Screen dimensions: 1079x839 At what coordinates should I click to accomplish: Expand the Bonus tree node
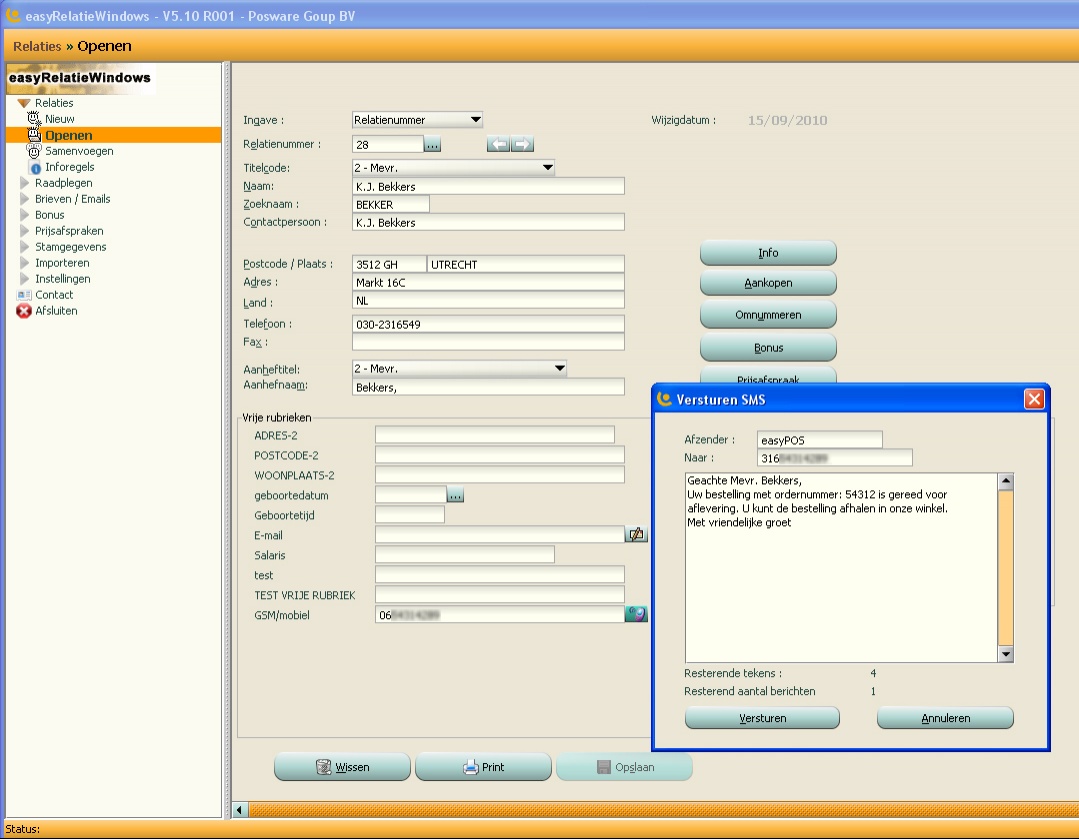24,215
